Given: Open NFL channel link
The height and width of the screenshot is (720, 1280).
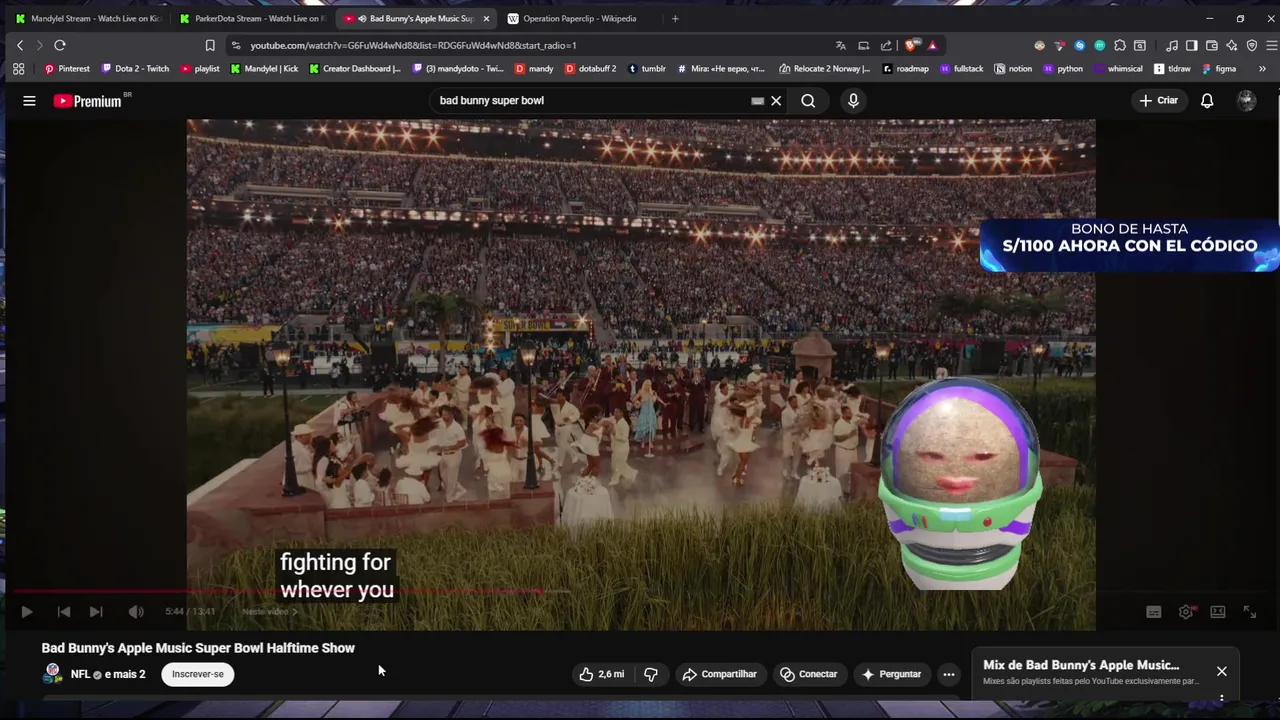Looking at the screenshot, I should (x=80, y=674).
